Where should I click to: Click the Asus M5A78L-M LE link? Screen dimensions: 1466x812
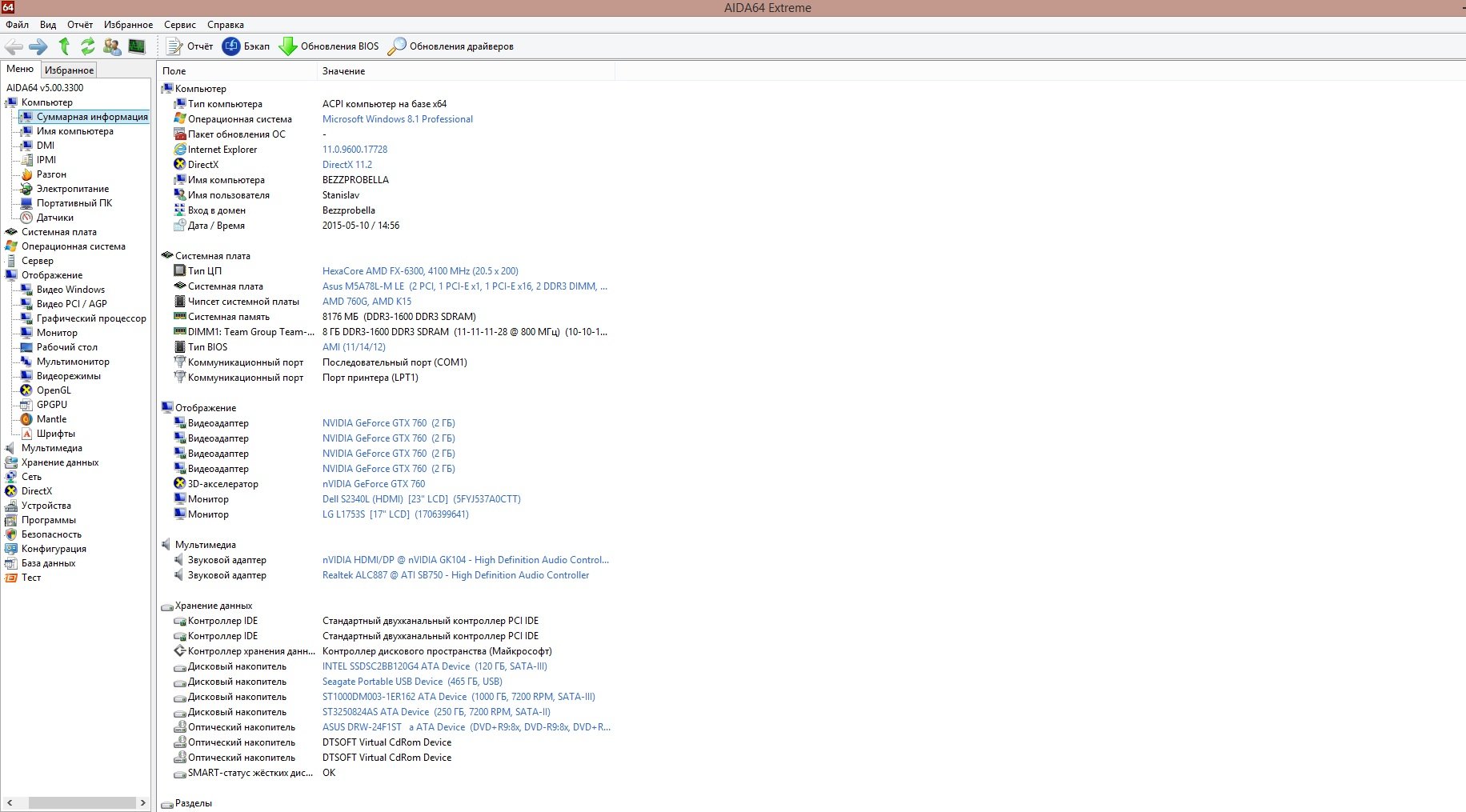pyautogui.click(x=465, y=286)
